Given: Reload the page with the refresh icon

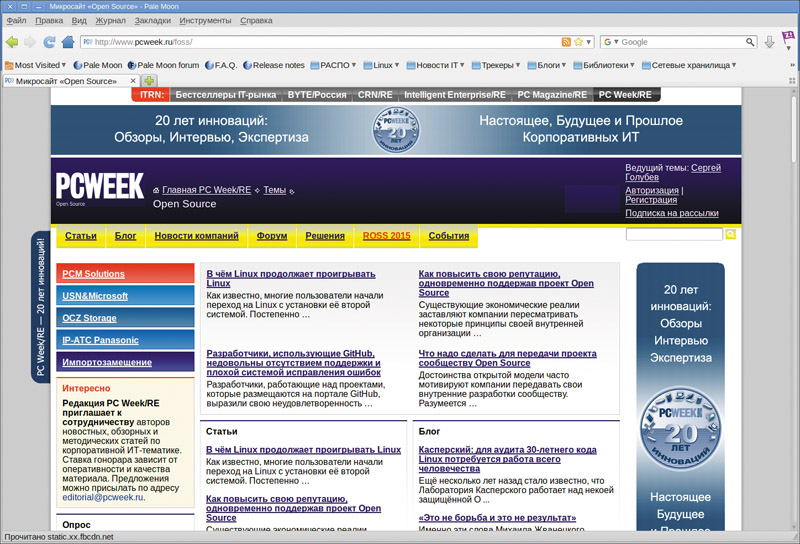Looking at the screenshot, I should [x=49, y=42].
